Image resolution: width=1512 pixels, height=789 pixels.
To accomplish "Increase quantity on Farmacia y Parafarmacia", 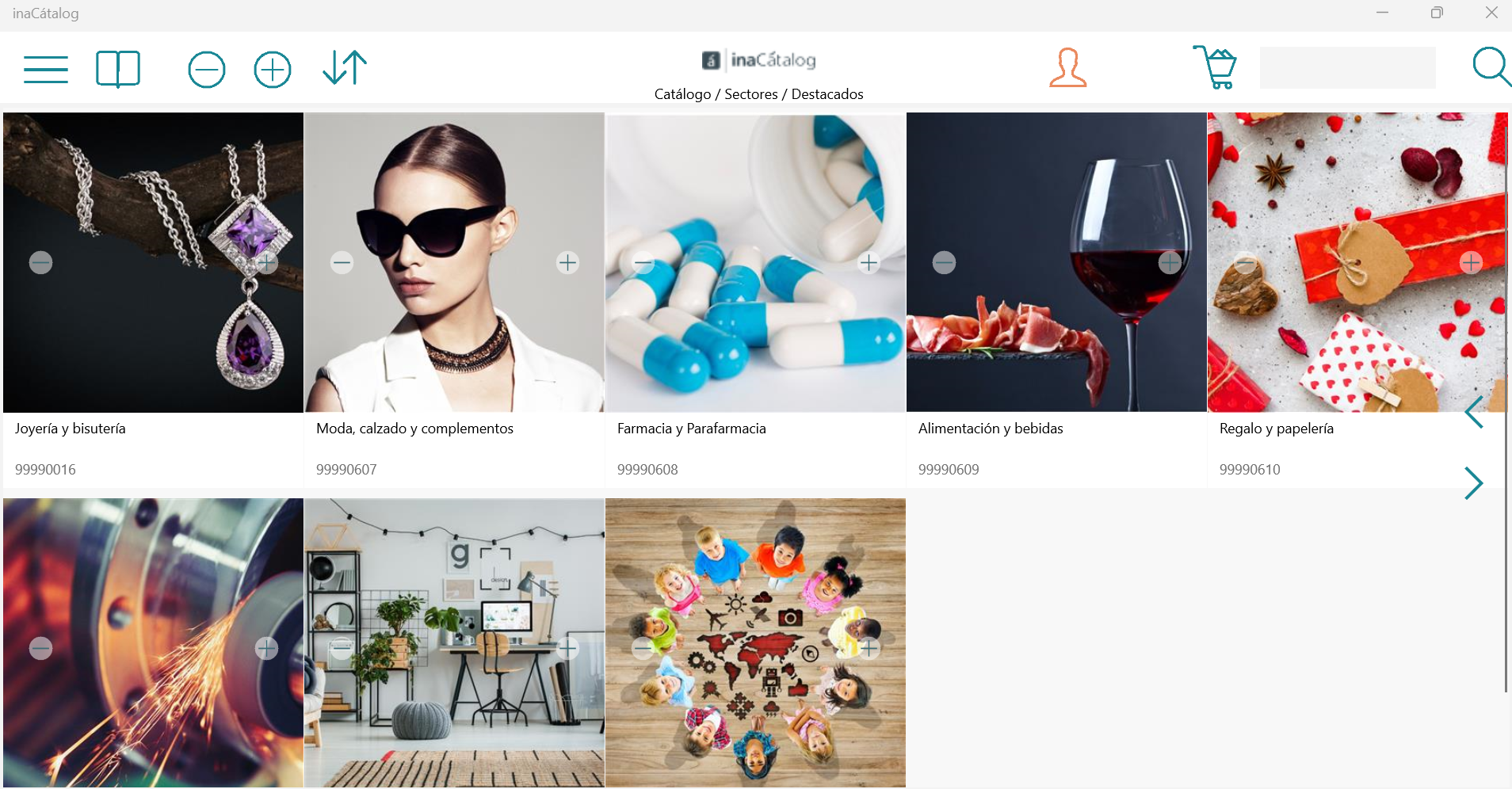I will pyautogui.click(x=869, y=262).
